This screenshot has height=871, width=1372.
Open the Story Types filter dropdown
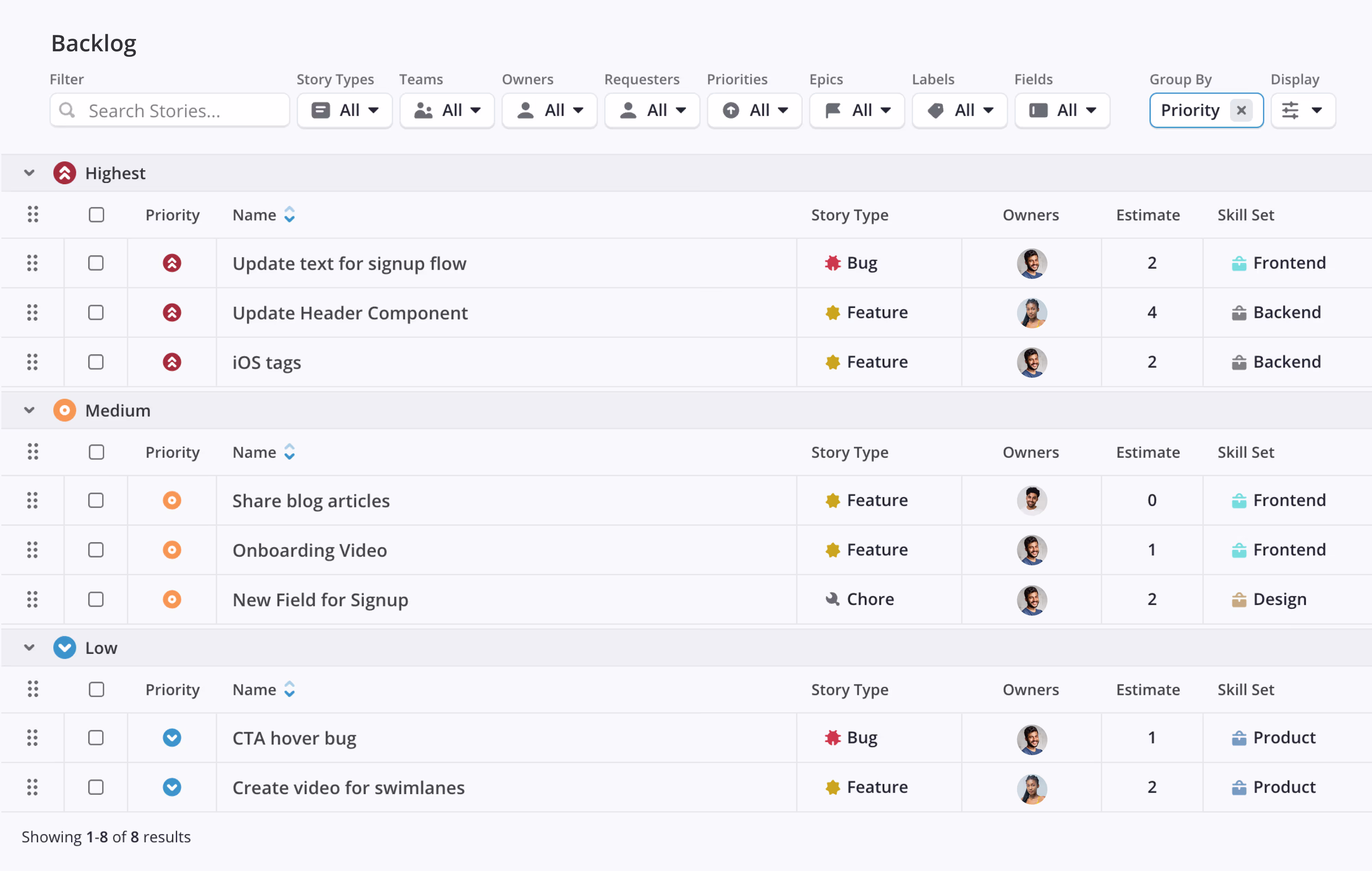(345, 110)
